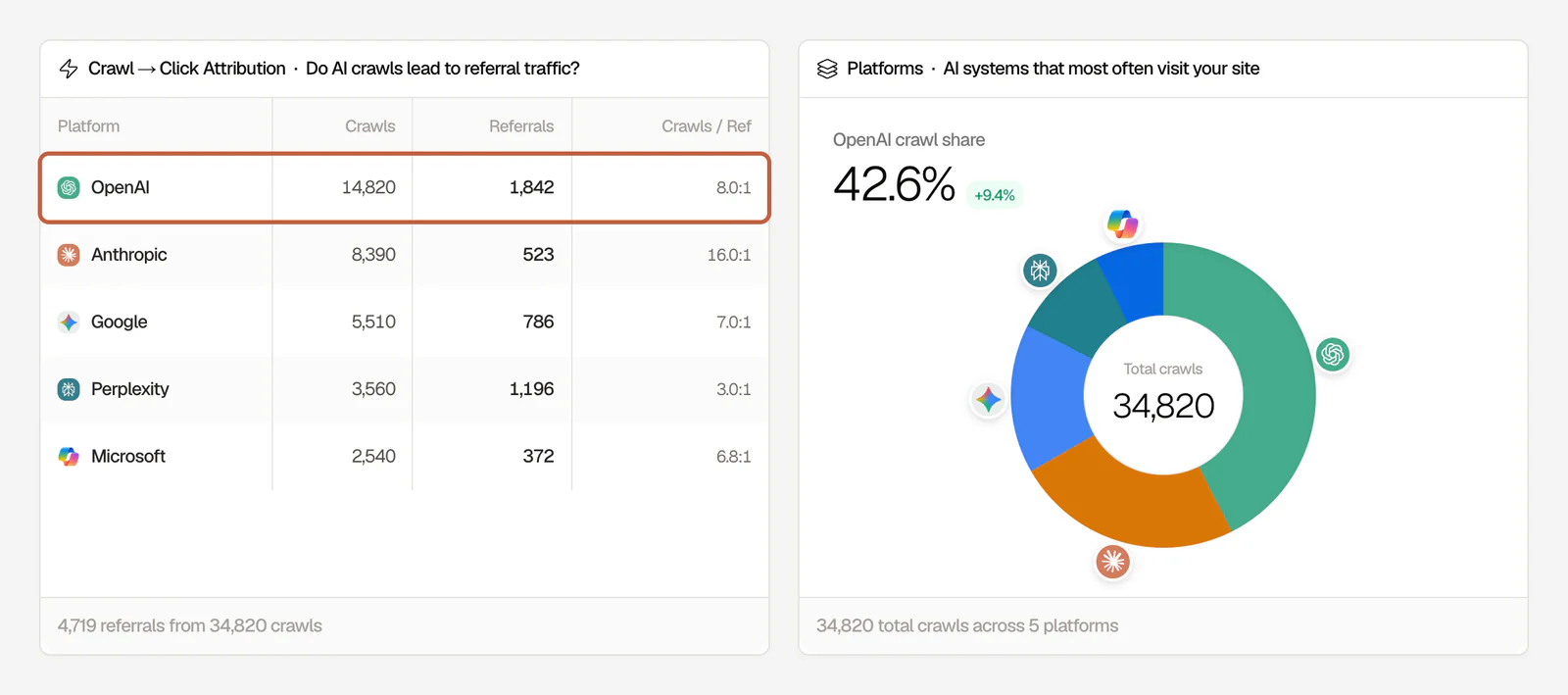Click the 6.8:1 ratio cell

pos(733,457)
